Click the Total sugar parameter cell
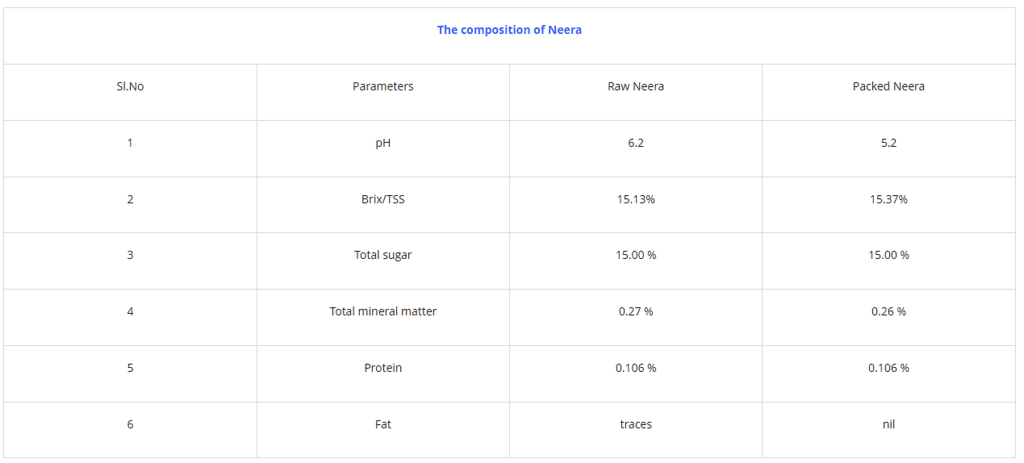This screenshot has height=463, width=1024. point(383,255)
